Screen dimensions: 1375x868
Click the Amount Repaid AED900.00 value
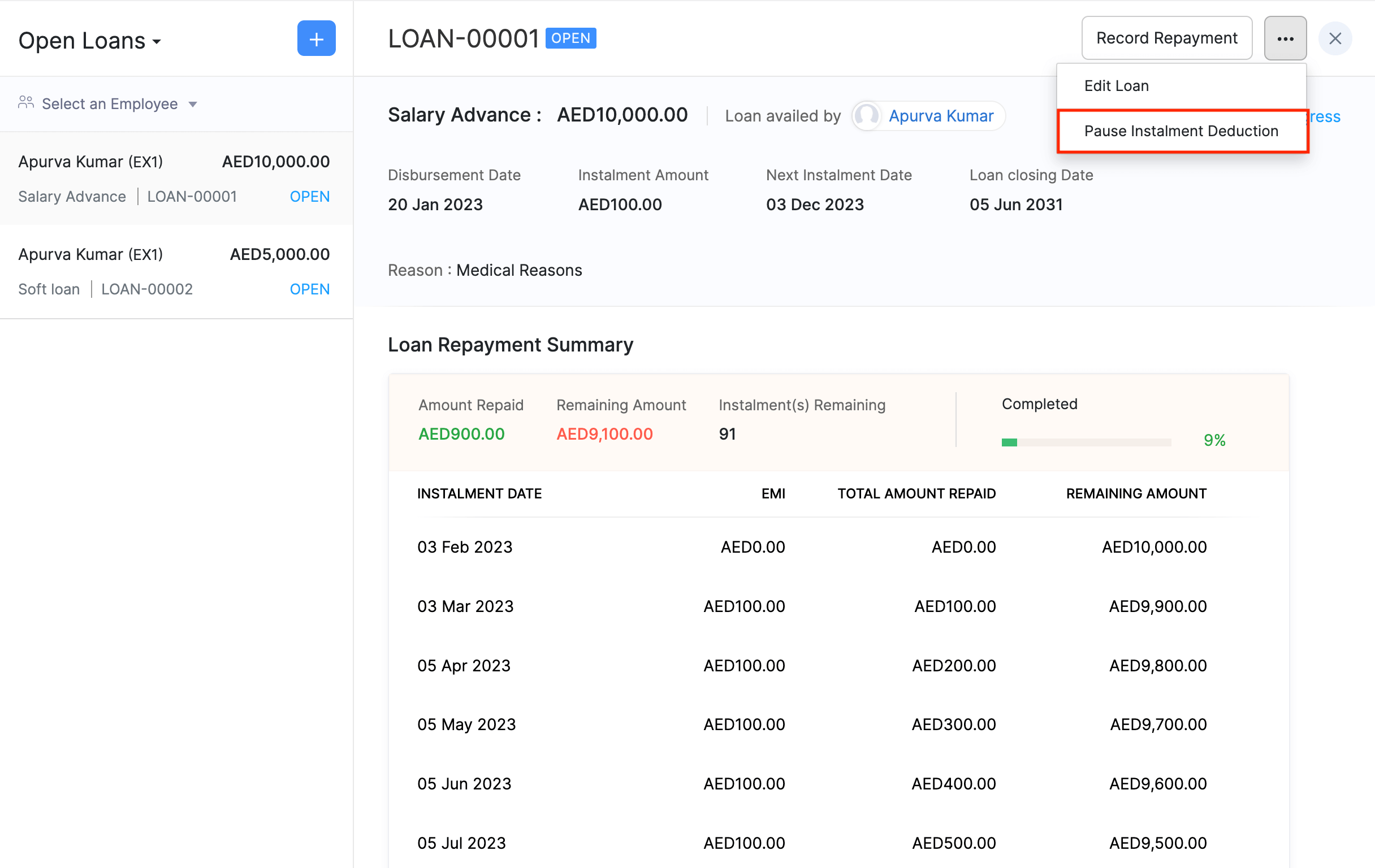(x=461, y=433)
